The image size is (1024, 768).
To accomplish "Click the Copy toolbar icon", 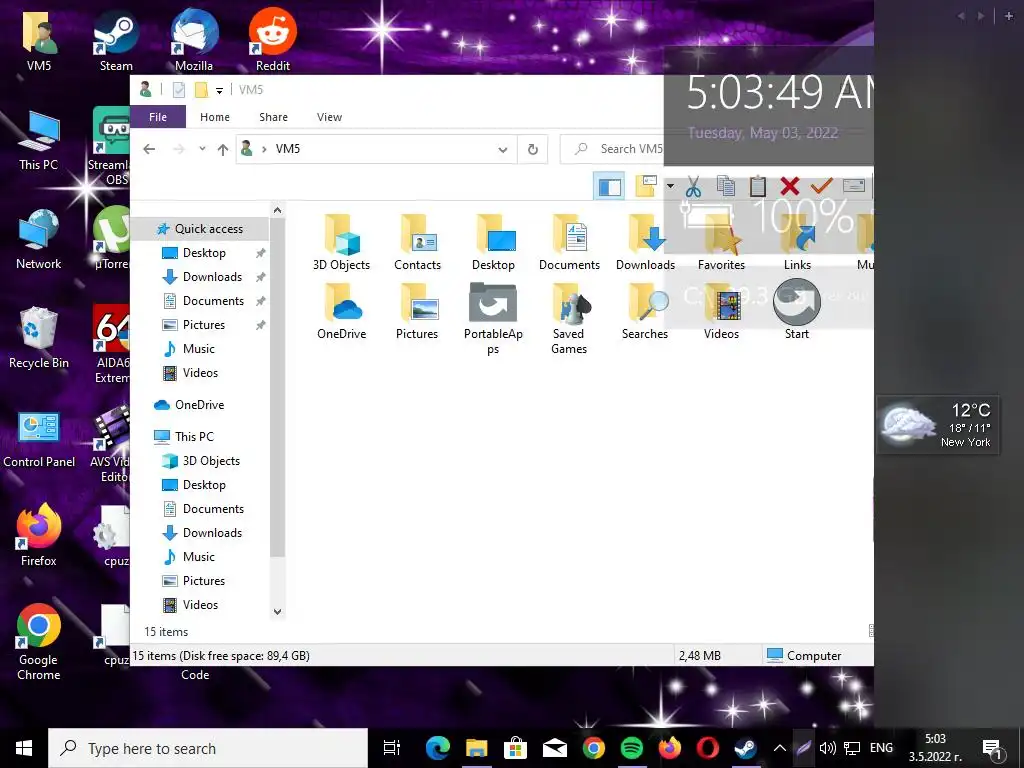I will (726, 187).
